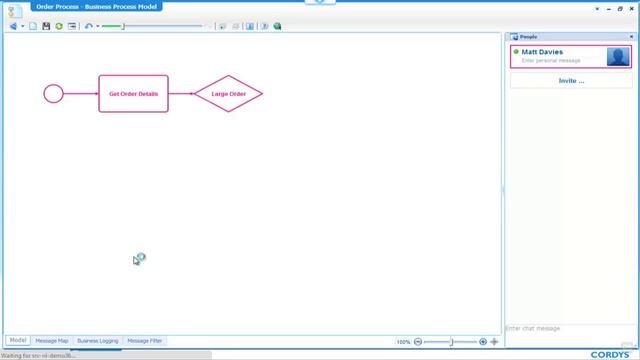Open the Message Filter tab
The image size is (640, 360).
pos(144,340)
